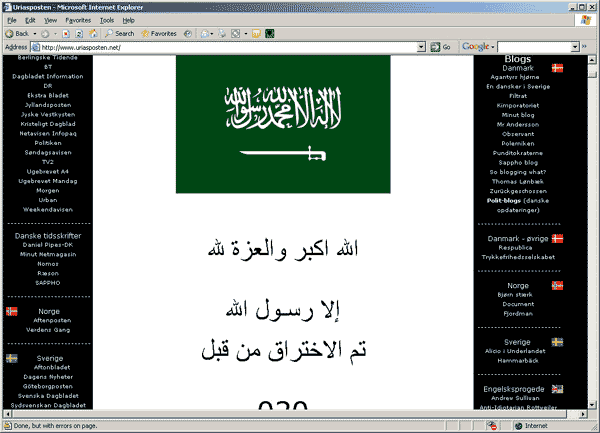600x433 pixels.
Task: Open the Daniel Pipes-DK link
Action: coord(48,245)
